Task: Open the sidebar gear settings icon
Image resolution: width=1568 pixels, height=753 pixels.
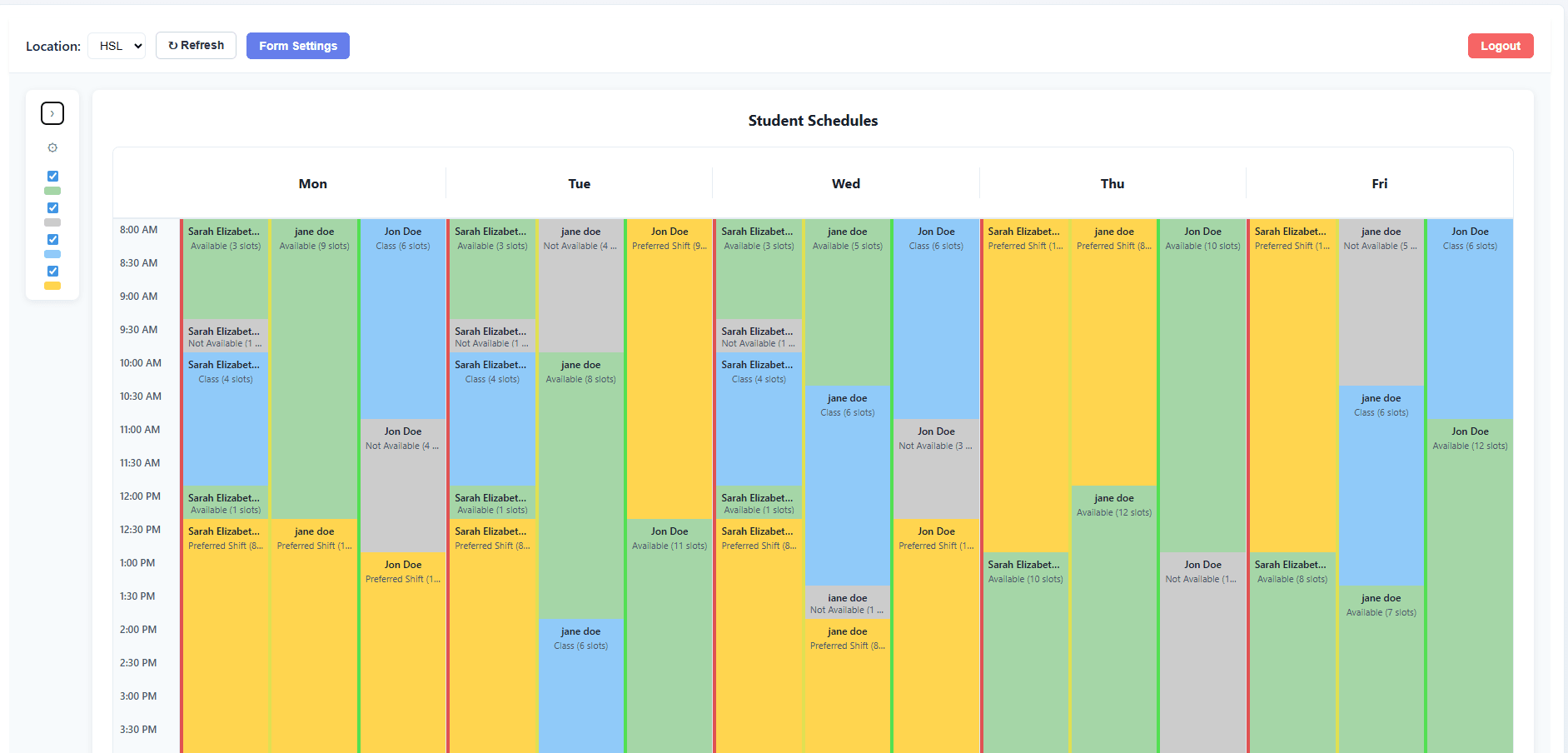Action: click(52, 147)
